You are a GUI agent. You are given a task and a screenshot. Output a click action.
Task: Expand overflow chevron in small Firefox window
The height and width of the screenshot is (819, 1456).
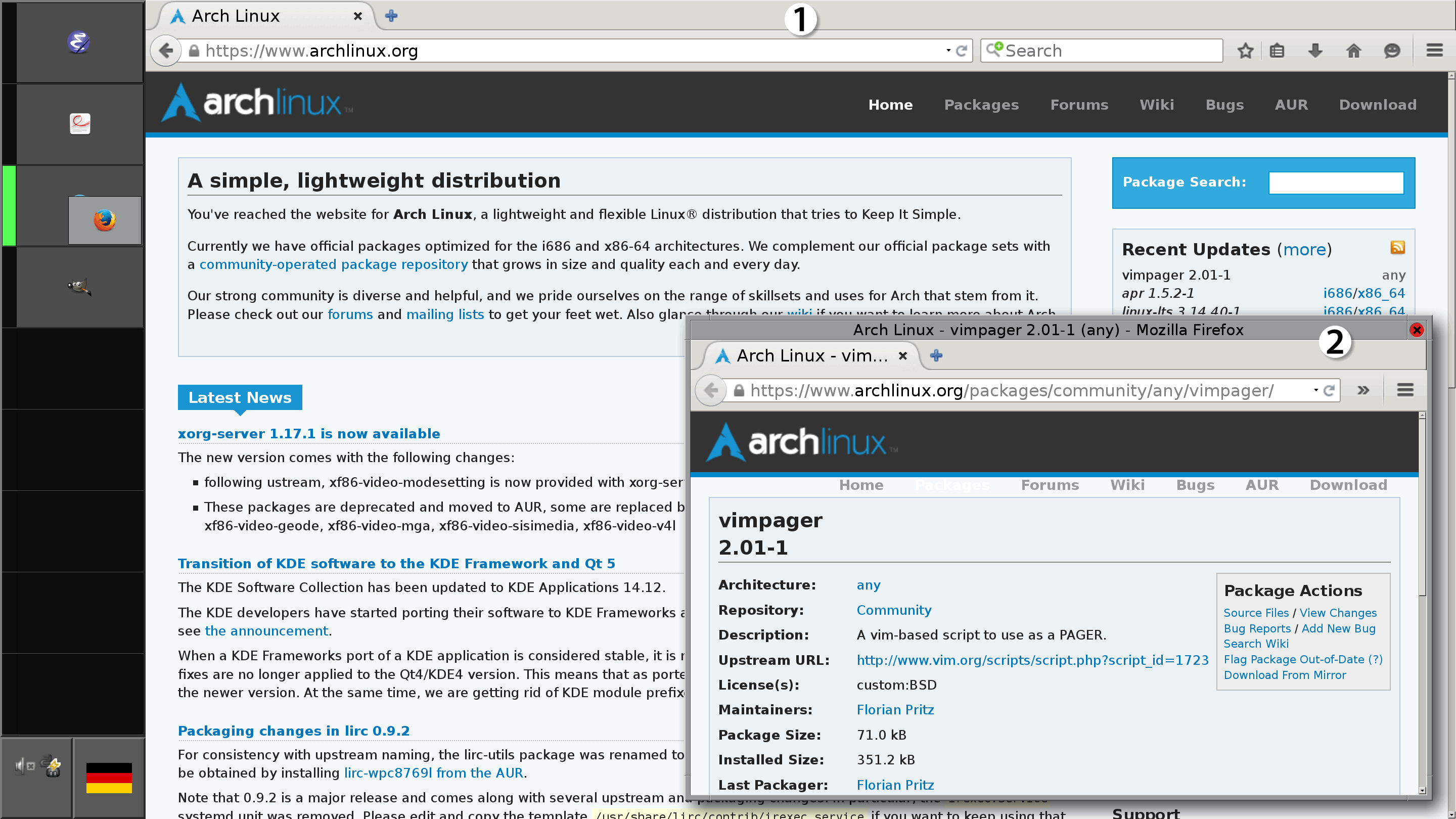click(x=1363, y=390)
